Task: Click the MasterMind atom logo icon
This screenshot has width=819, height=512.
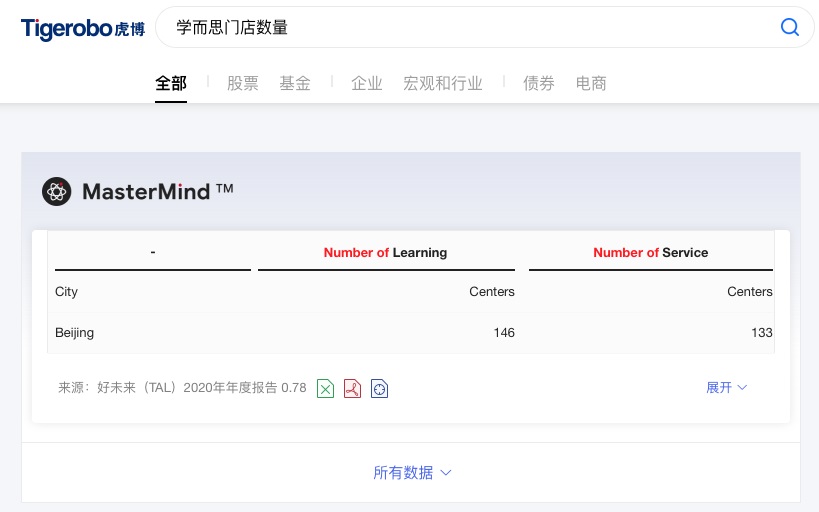Action: (x=56, y=191)
